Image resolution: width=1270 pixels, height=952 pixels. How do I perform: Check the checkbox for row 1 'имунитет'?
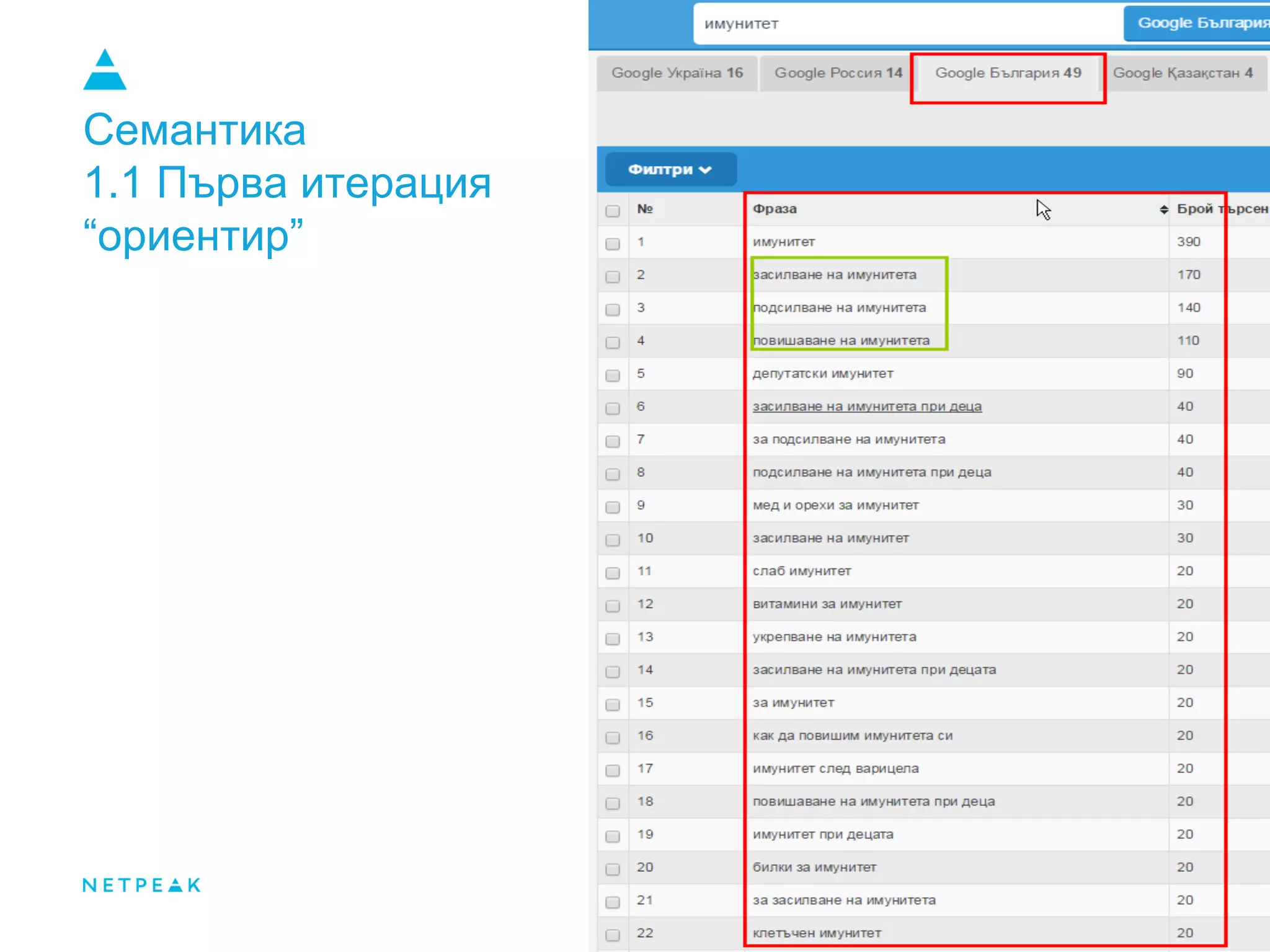point(613,244)
